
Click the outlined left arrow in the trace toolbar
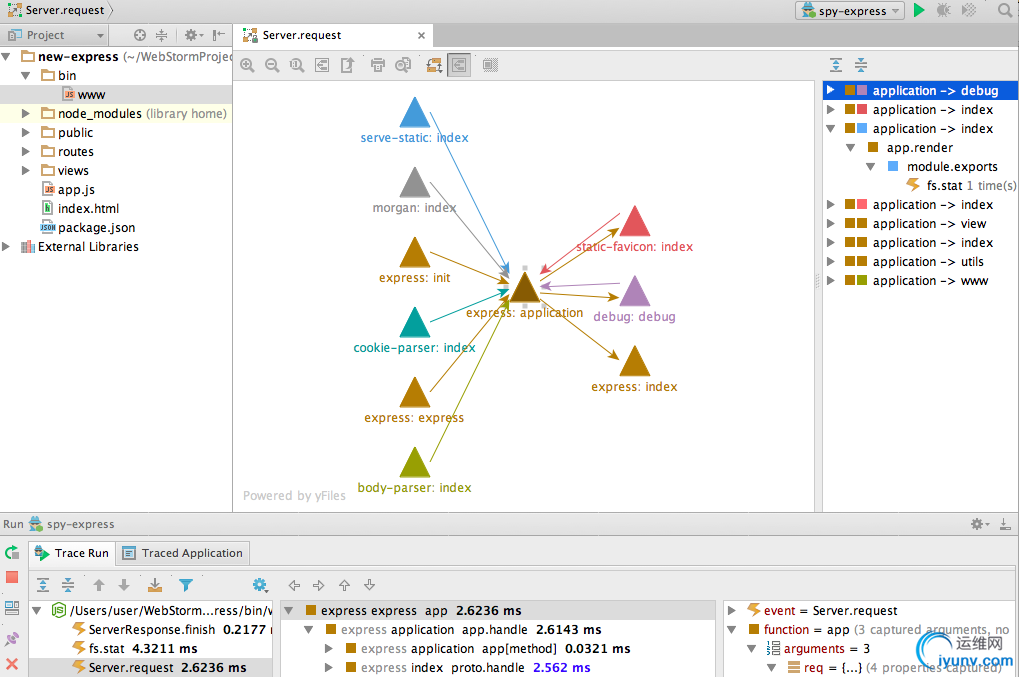[x=294, y=585]
